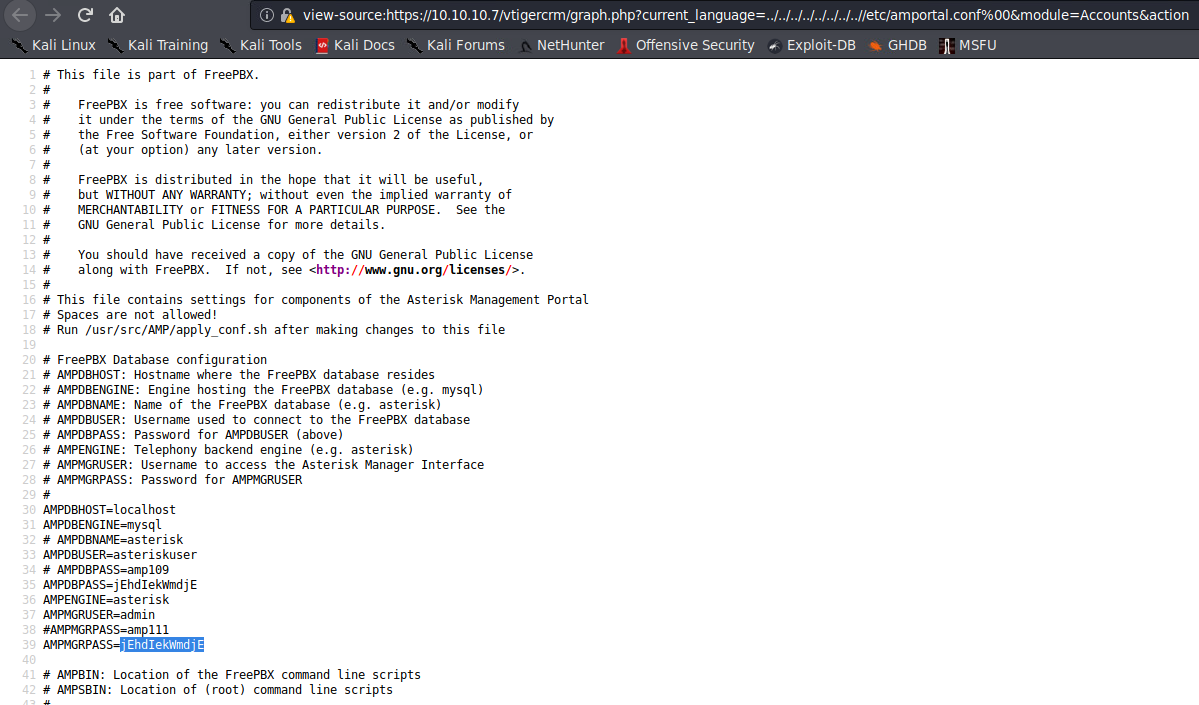The image size is (1199, 705).
Task: Show site information icon in address bar
Action: pyautogui.click(x=266, y=15)
